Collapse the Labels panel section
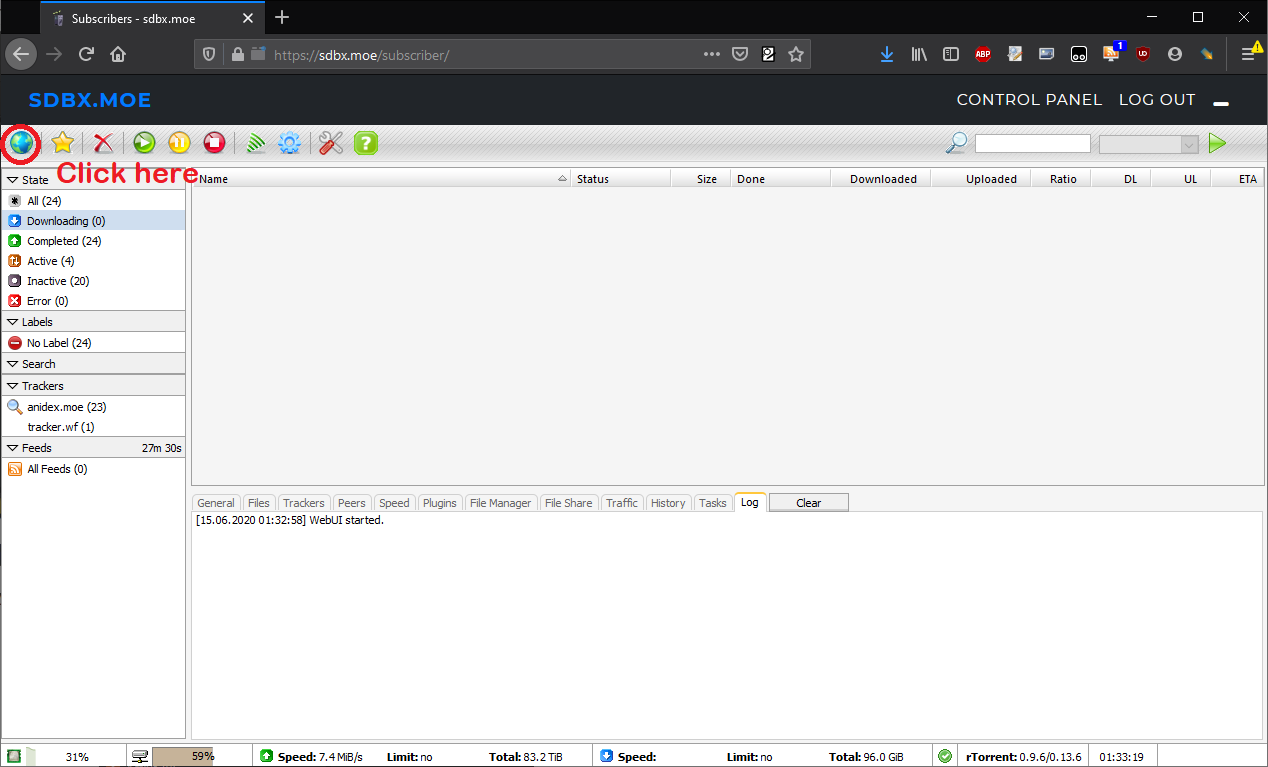Screen dimensions: 1268x767 pos(93,322)
